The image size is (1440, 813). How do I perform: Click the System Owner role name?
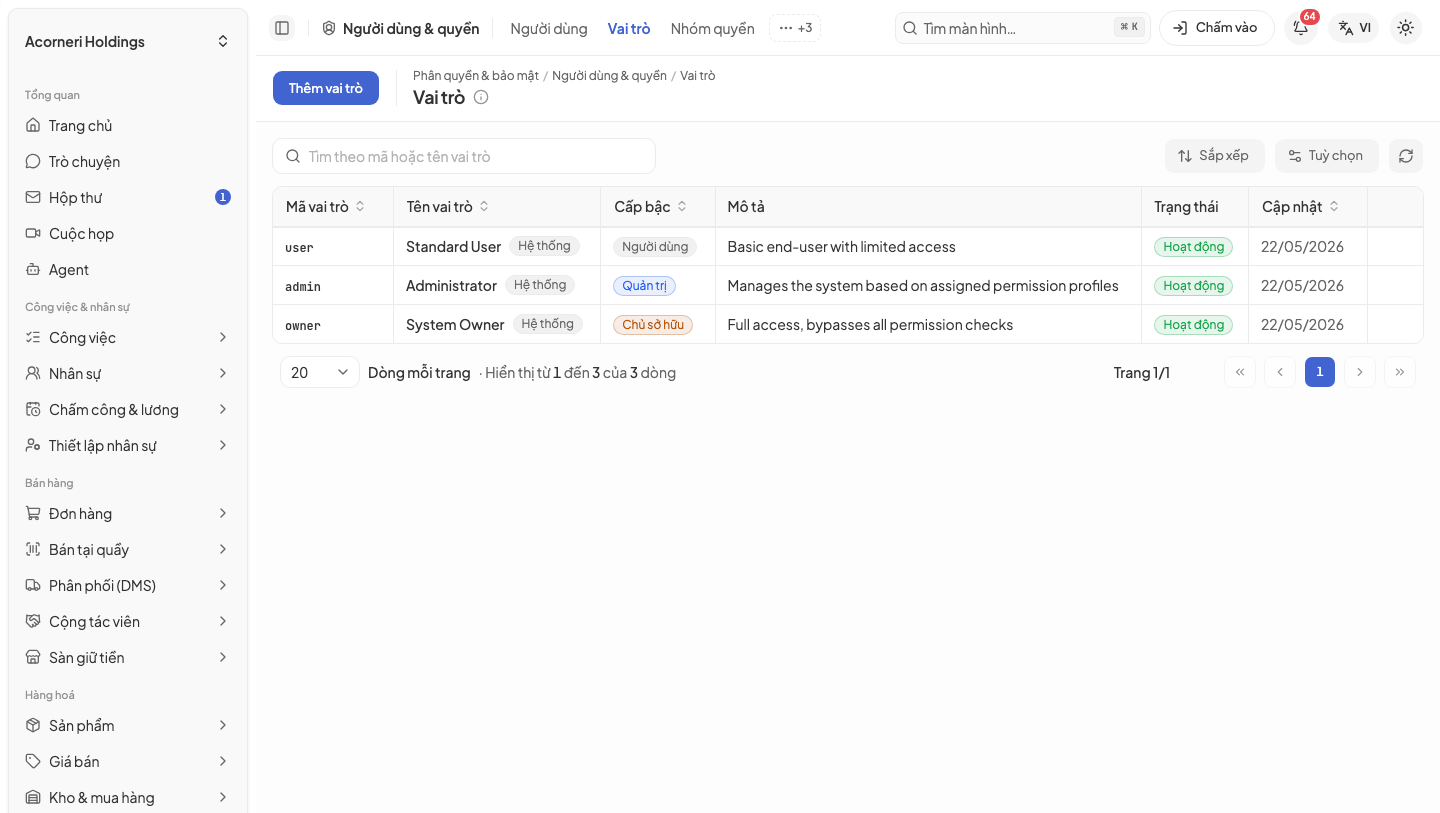click(x=455, y=325)
